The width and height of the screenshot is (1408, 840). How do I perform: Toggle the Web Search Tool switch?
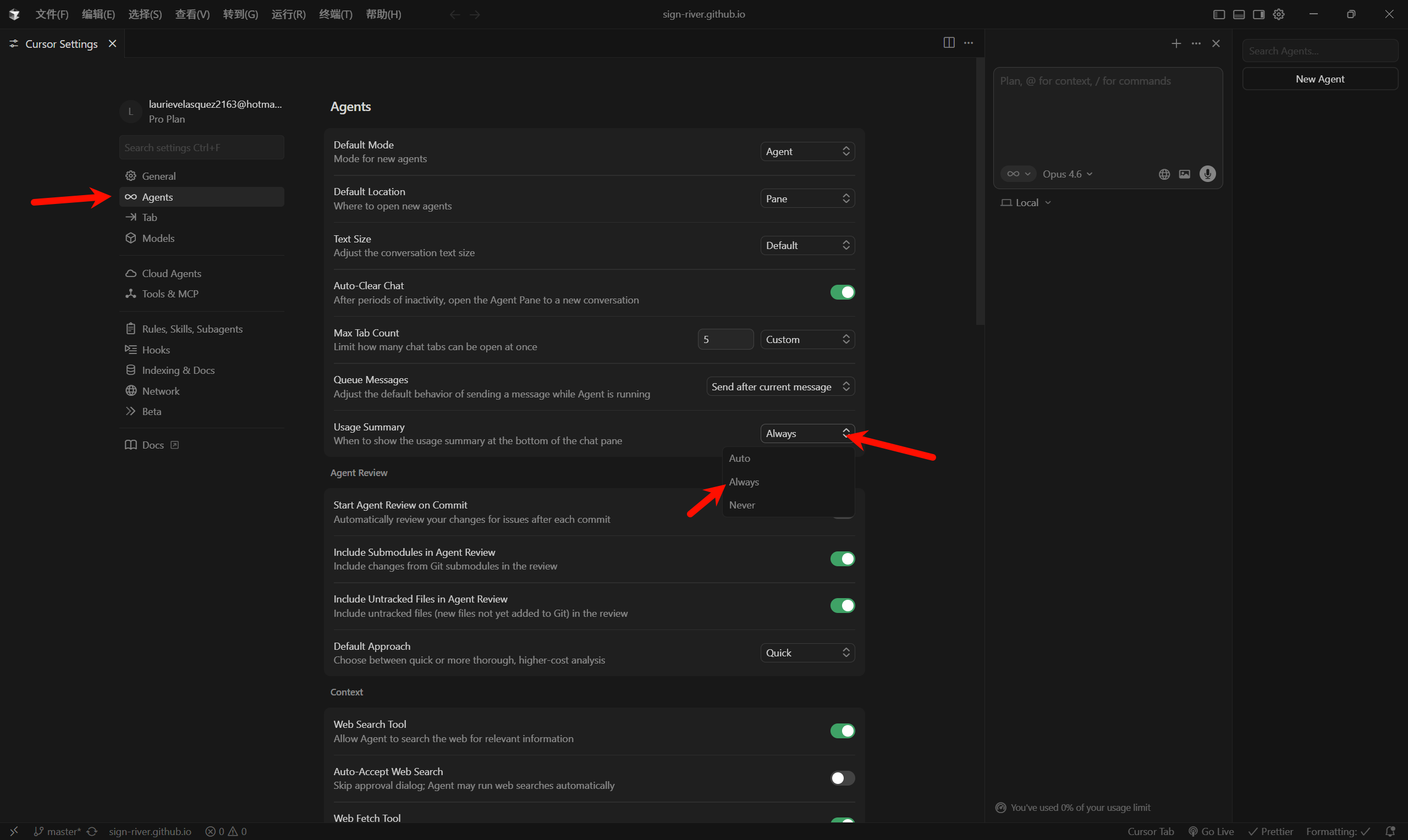[x=843, y=731]
